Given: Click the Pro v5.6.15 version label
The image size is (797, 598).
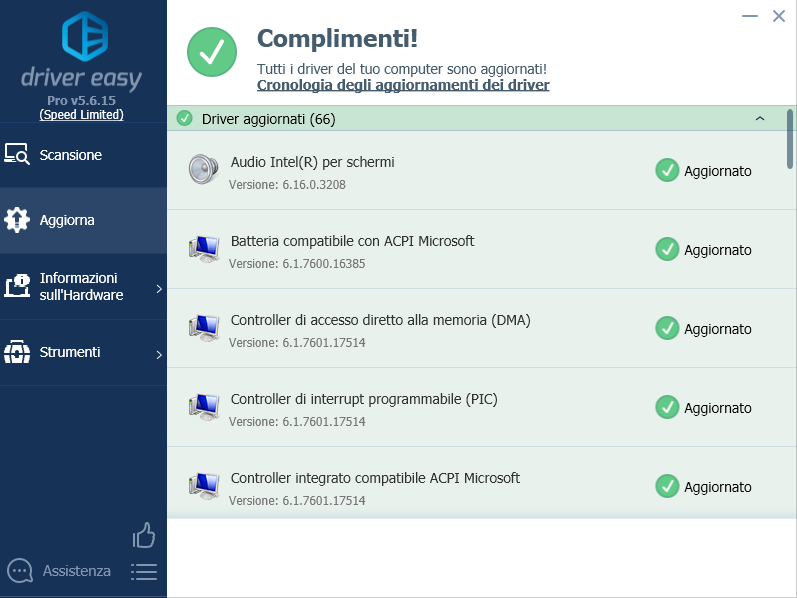Looking at the screenshot, I should pyautogui.click(x=81, y=100).
